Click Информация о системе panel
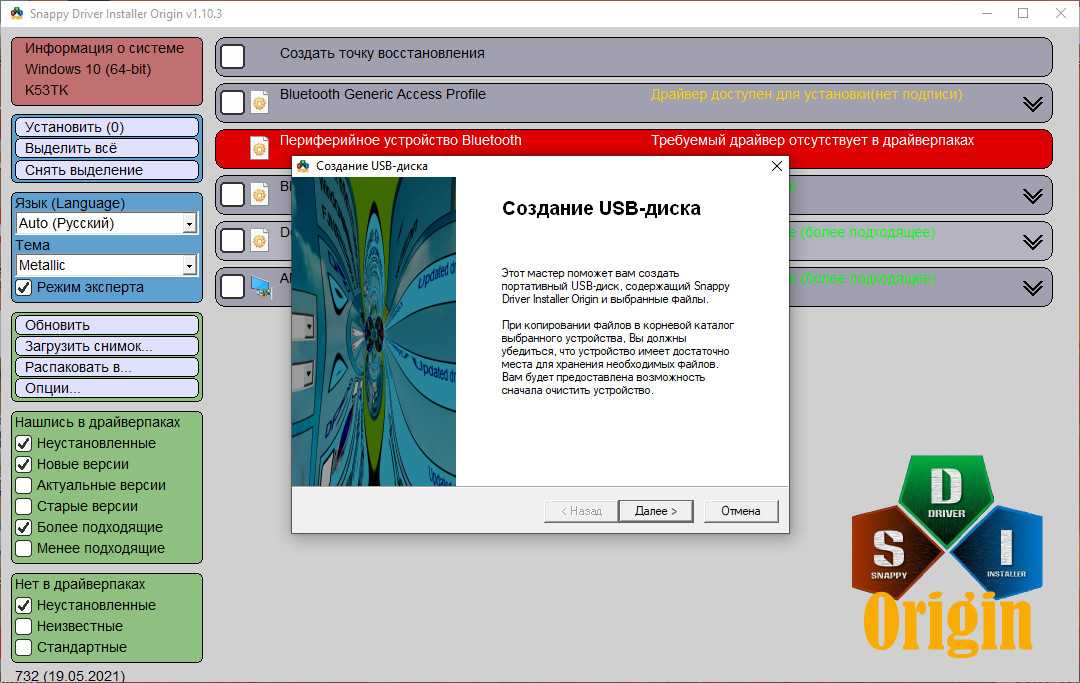Screen dimensions: 1080x683 click(107, 71)
